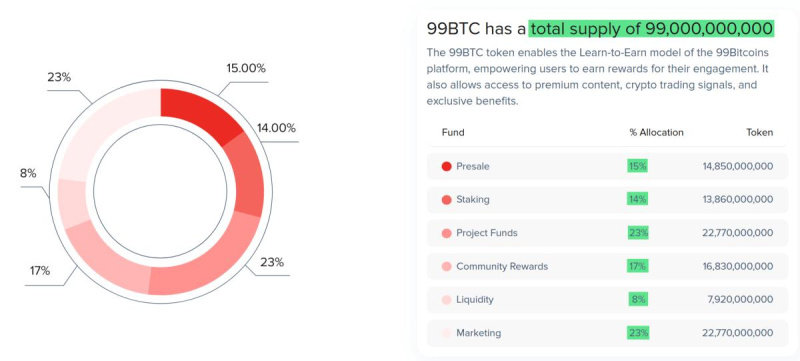Select the Presale row in the table

[607, 166]
